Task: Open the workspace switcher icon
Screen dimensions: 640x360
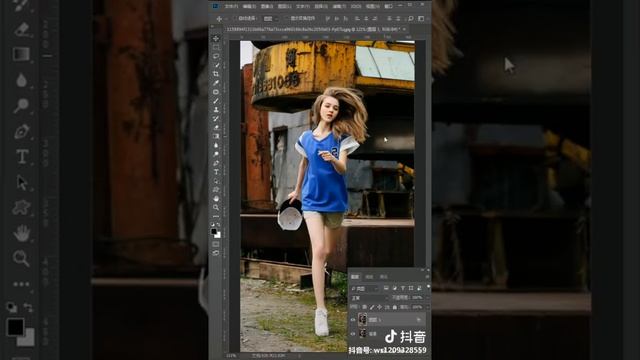Action: (x=421, y=19)
